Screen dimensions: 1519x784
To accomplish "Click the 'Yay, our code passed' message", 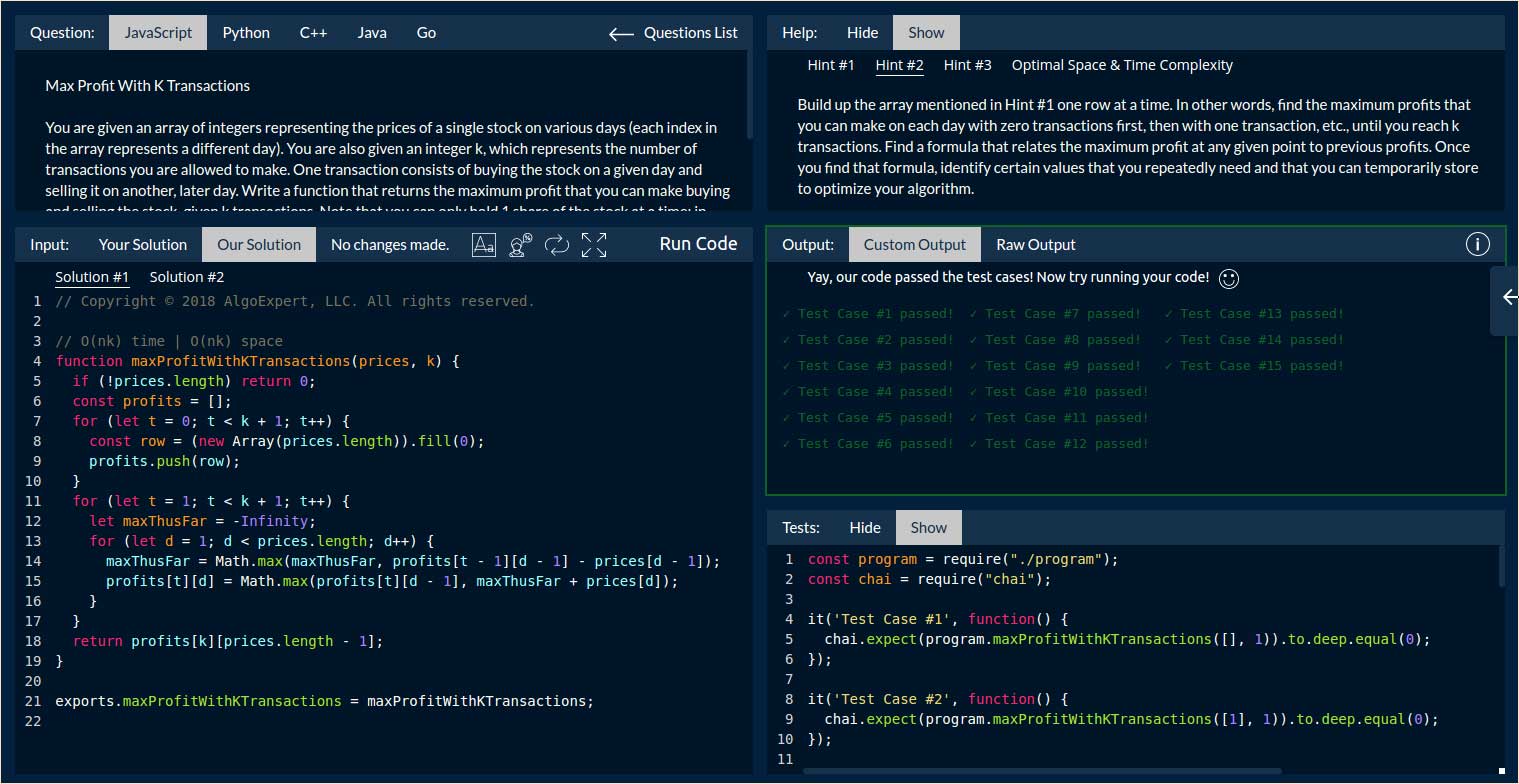I will (1008, 277).
